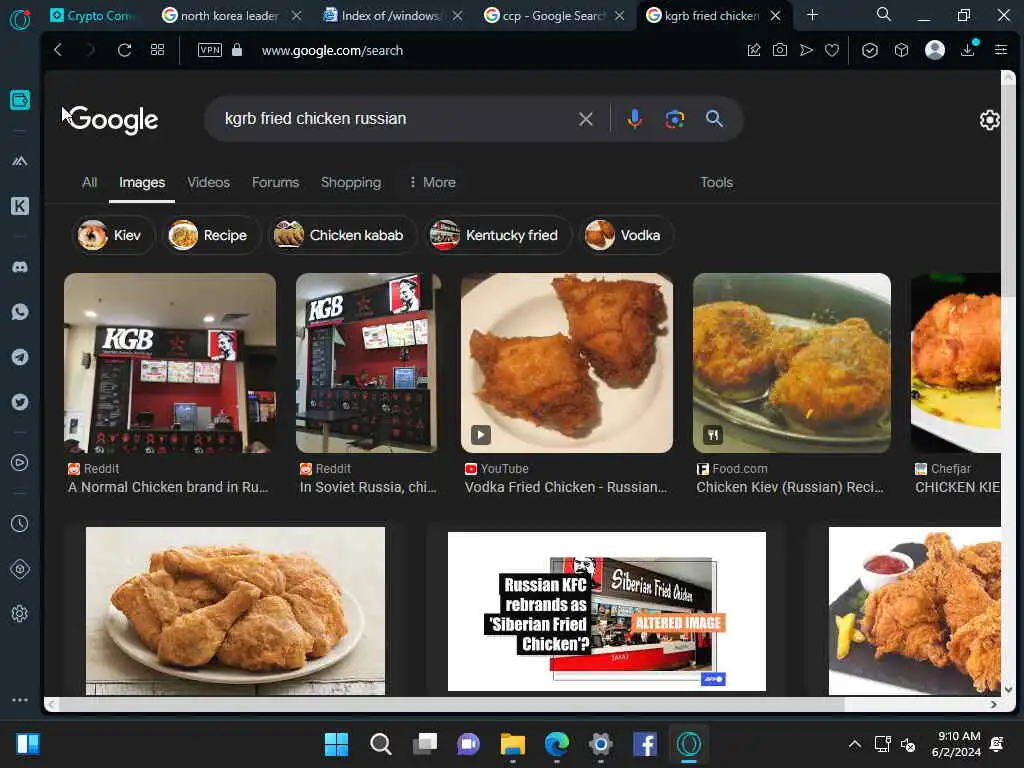Viewport: 1024px width, 768px height.
Task: Click the send flow arrow icon
Action: click(807, 50)
